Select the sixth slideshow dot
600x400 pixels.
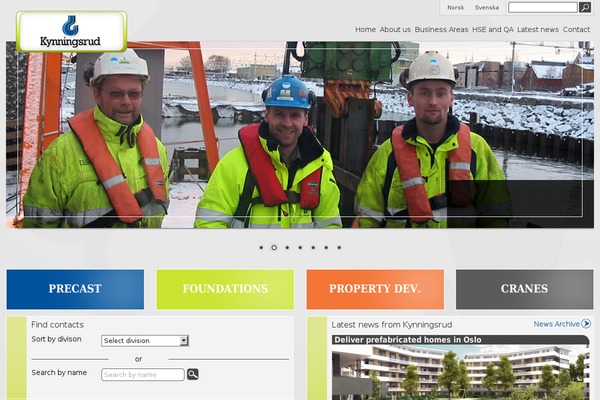pos(326,248)
